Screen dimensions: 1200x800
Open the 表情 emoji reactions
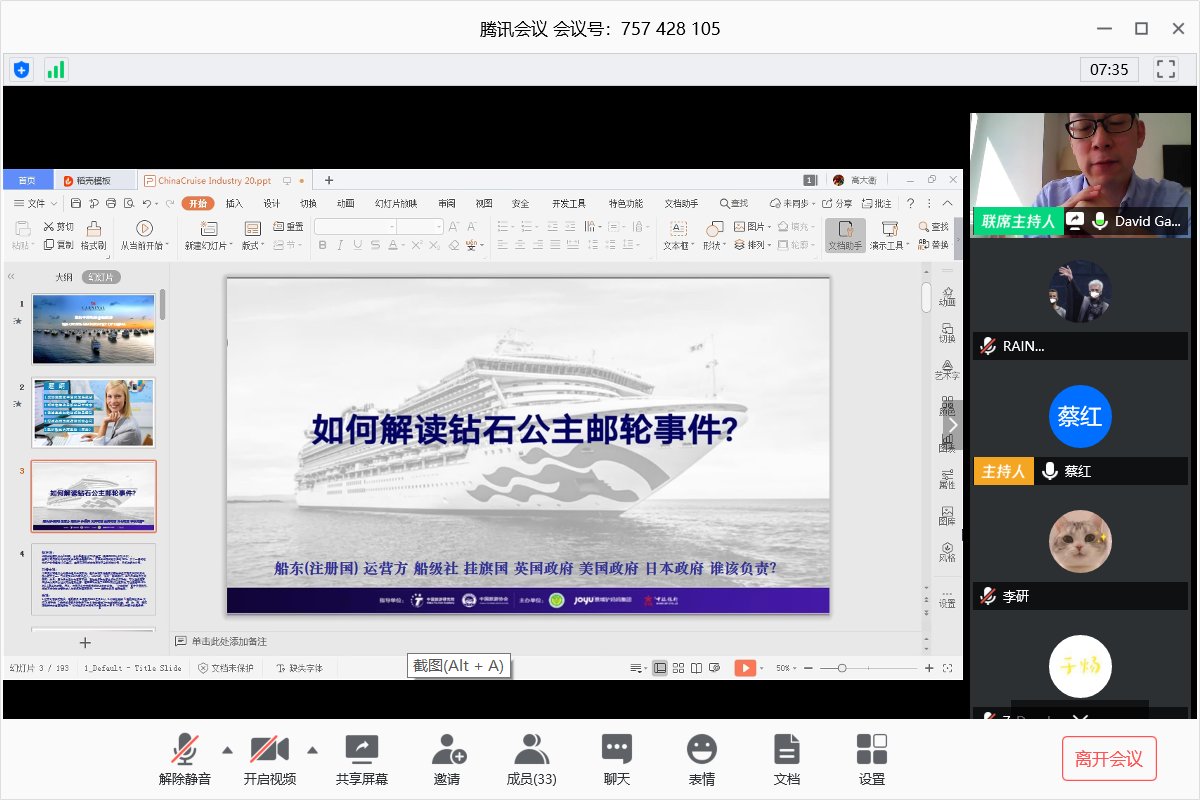click(702, 759)
